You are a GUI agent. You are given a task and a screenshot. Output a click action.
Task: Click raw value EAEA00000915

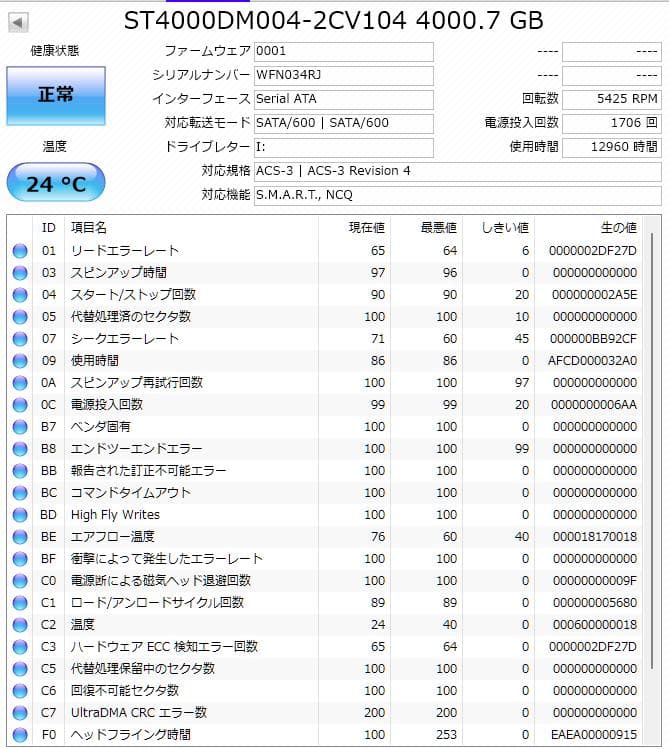click(x=594, y=735)
